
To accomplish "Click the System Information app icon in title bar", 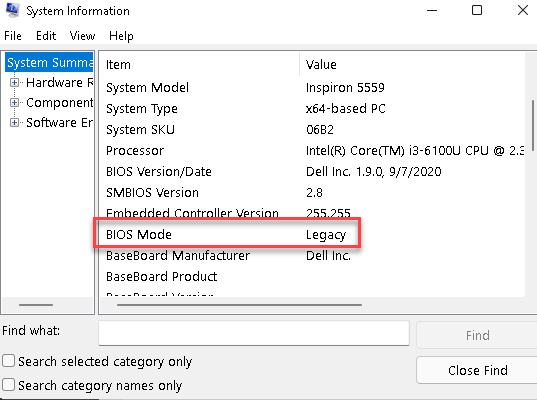I will click(x=13, y=10).
